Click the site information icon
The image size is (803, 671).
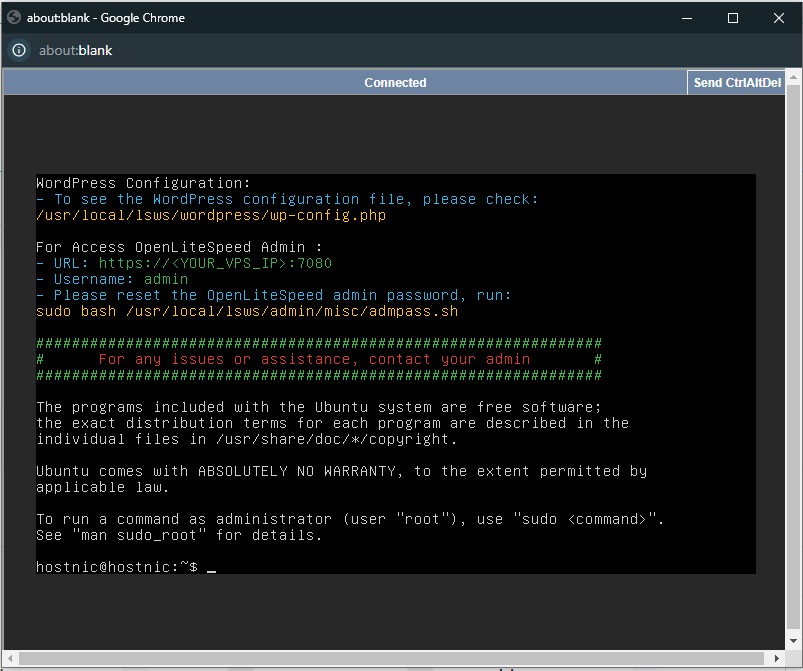[19, 50]
